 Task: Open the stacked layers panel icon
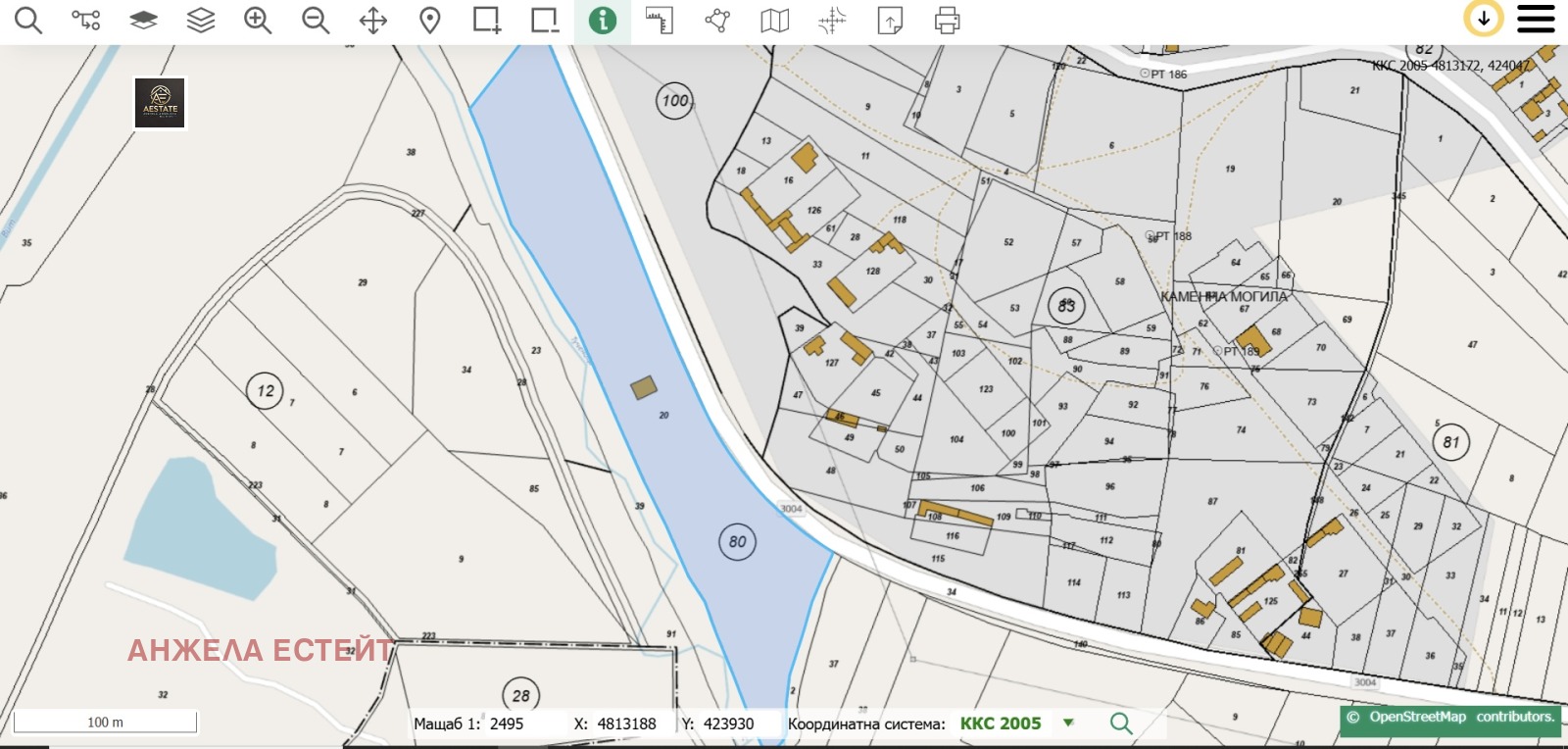[x=201, y=21]
